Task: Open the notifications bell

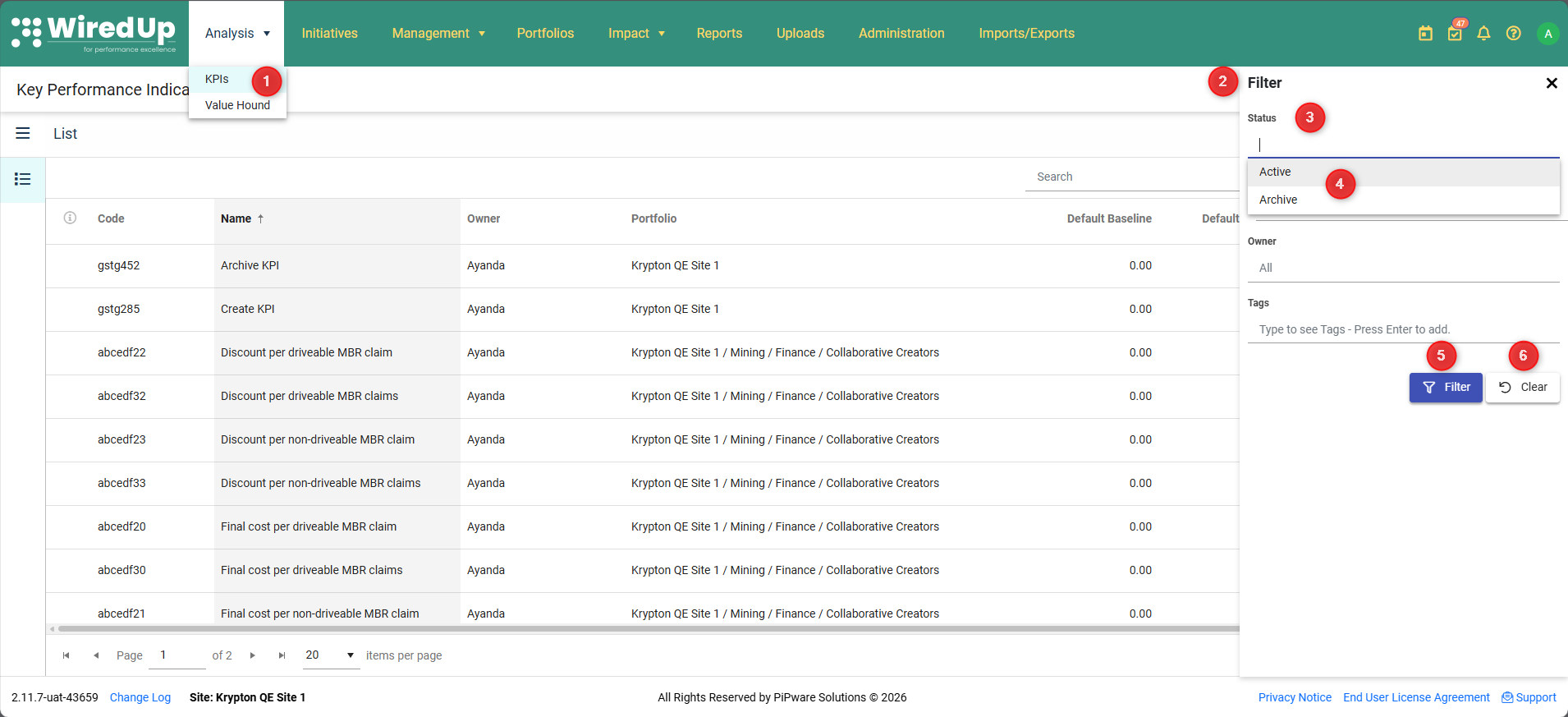Action: pyautogui.click(x=1483, y=34)
